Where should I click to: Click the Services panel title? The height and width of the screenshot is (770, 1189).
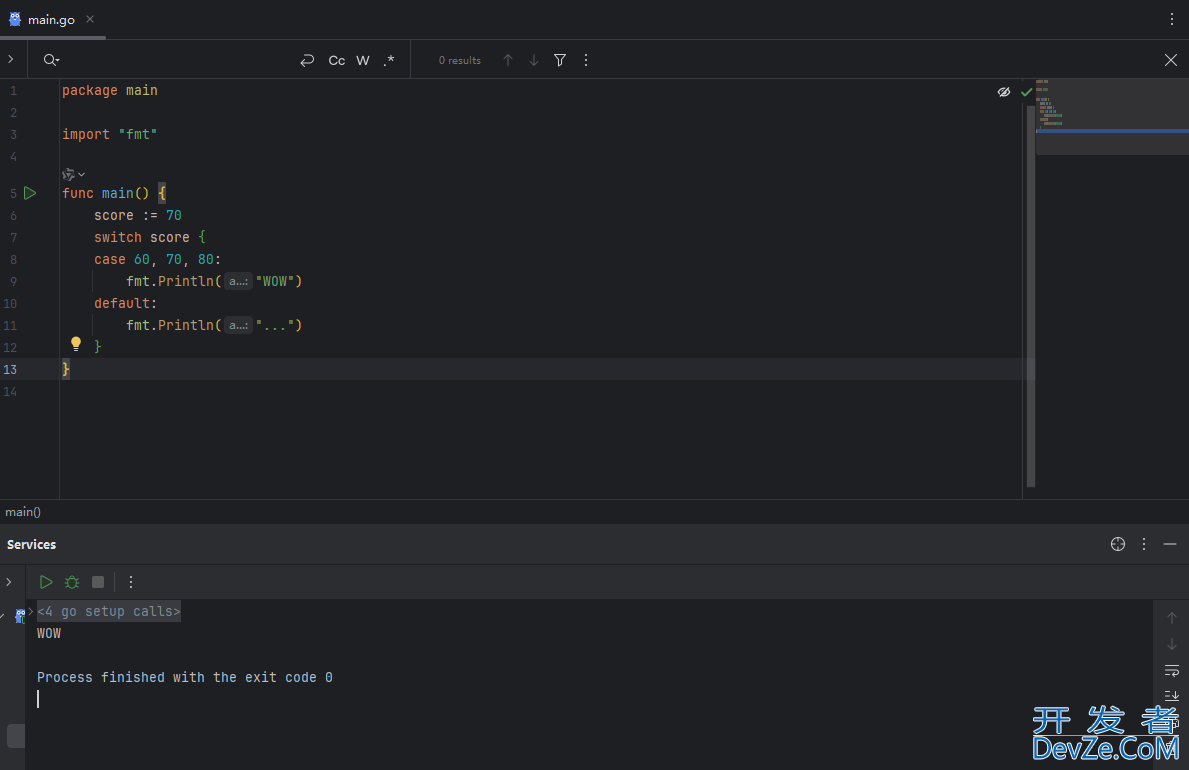pos(31,545)
